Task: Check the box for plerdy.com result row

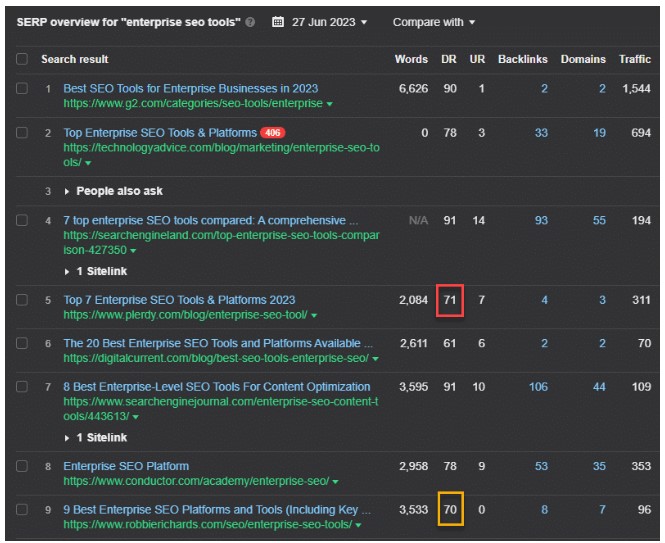Action: point(22,299)
